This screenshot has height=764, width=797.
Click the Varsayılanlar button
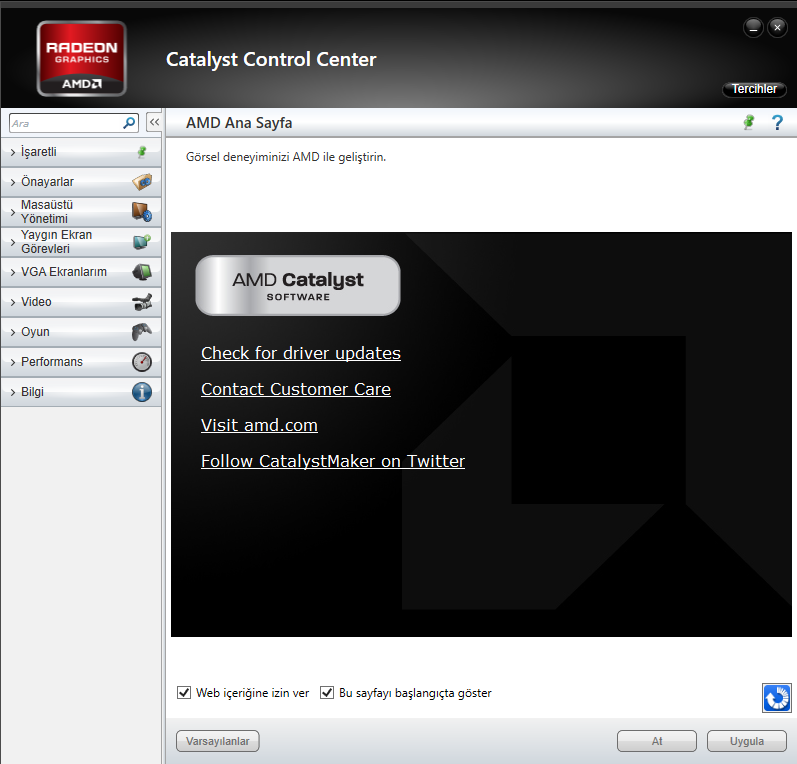(x=218, y=741)
